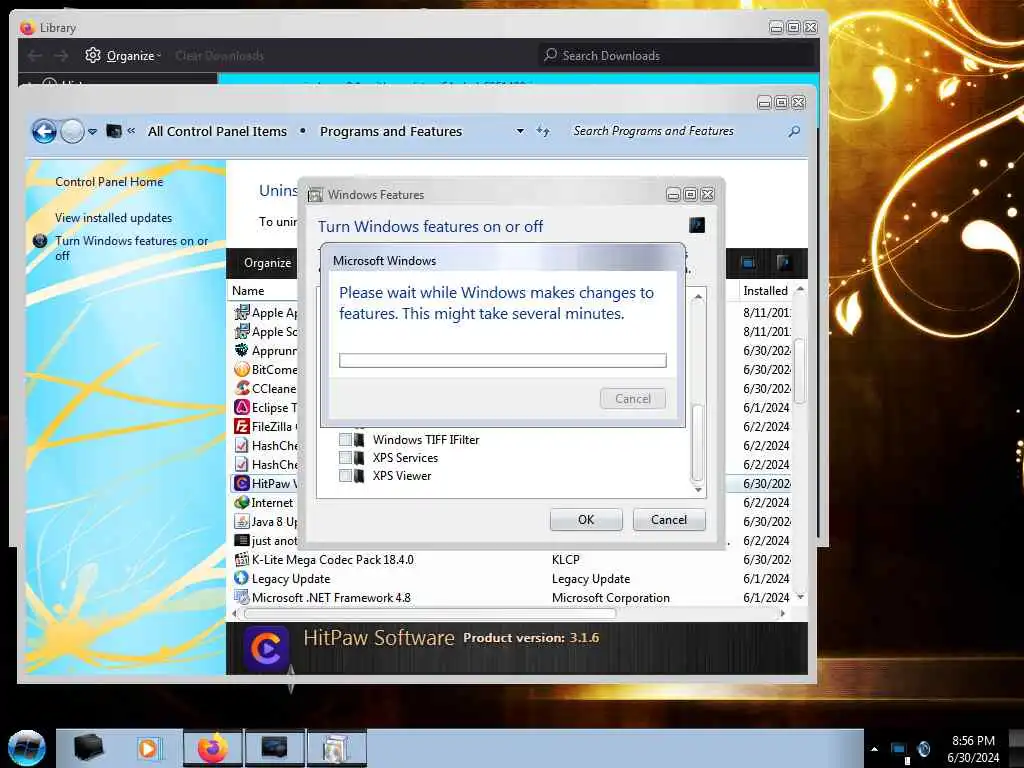Select the BitComet program icon
This screenshot has height=768, width=1024.
242,369
